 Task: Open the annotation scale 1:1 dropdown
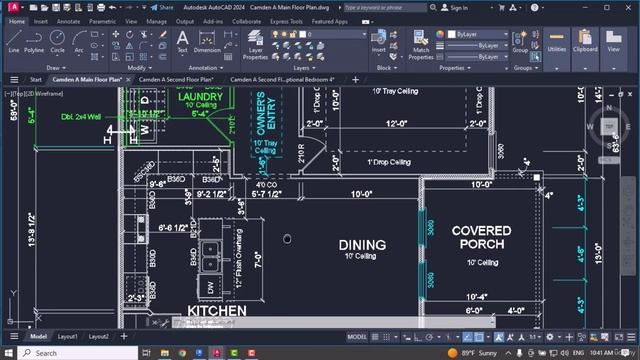[535, 337]
